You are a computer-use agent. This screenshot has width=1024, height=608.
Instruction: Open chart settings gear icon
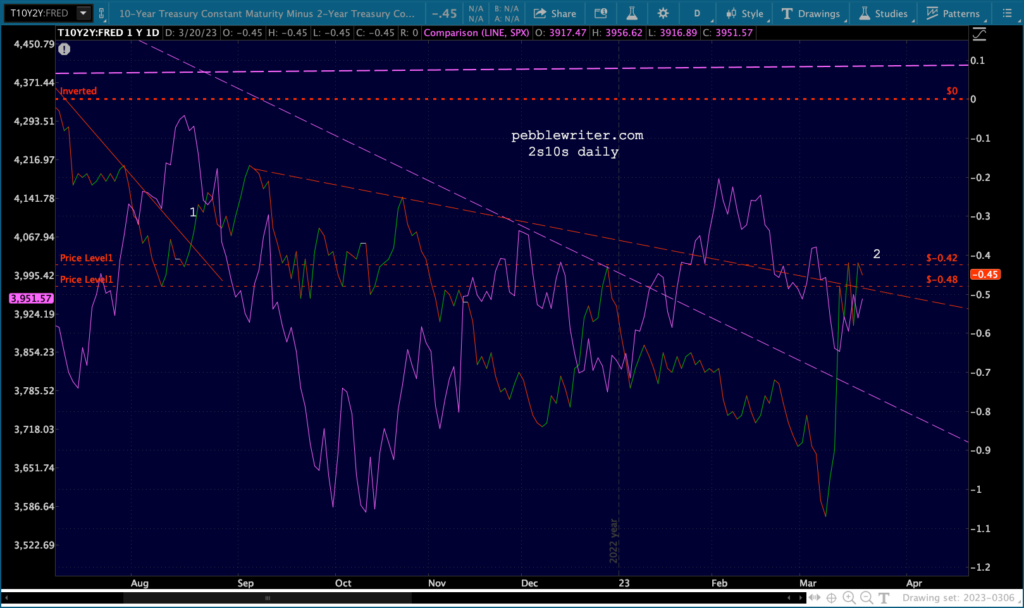[x=663, y=13]
